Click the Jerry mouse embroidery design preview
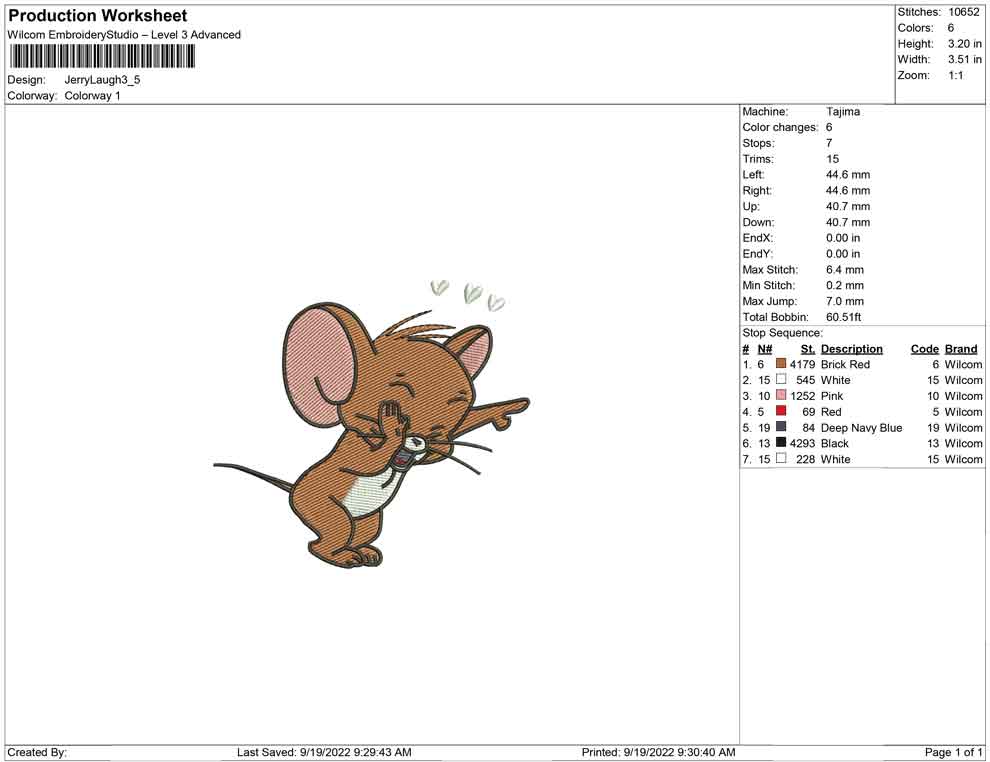The height and width of the screenshot is (762, 990). pyautogui.click(x=371, y=424)
